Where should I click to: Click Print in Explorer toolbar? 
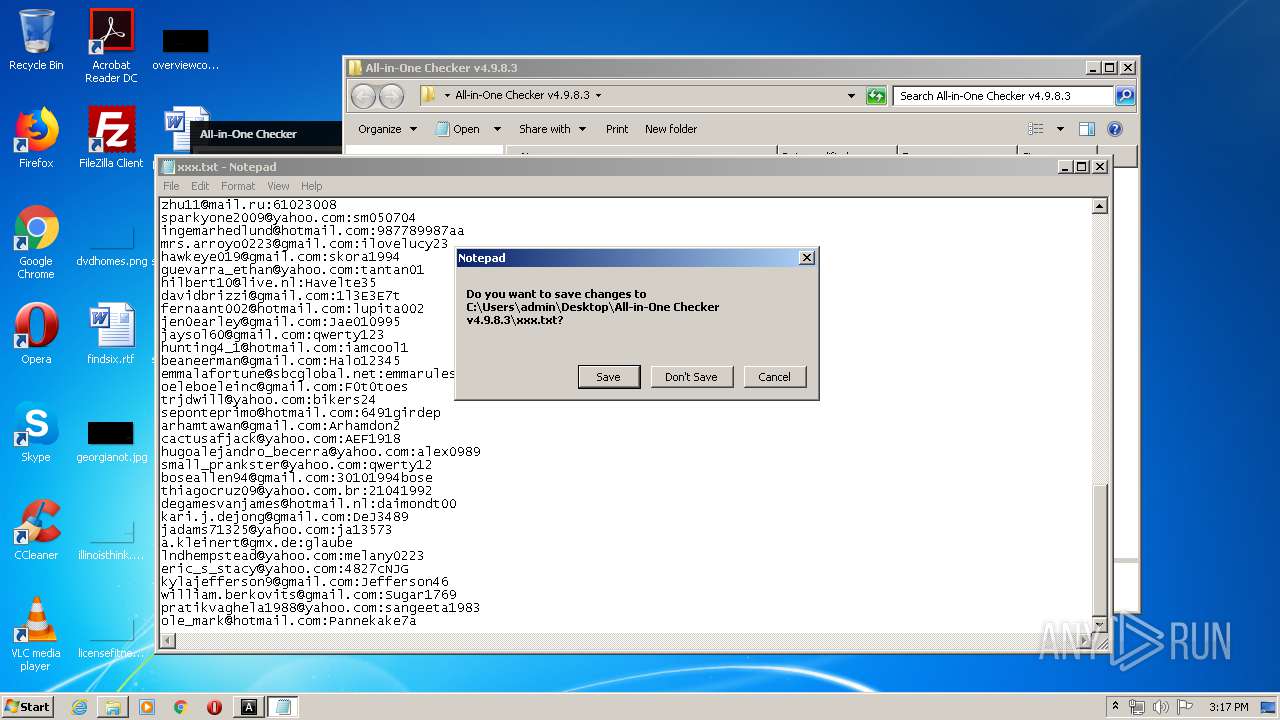coord(617,129)
